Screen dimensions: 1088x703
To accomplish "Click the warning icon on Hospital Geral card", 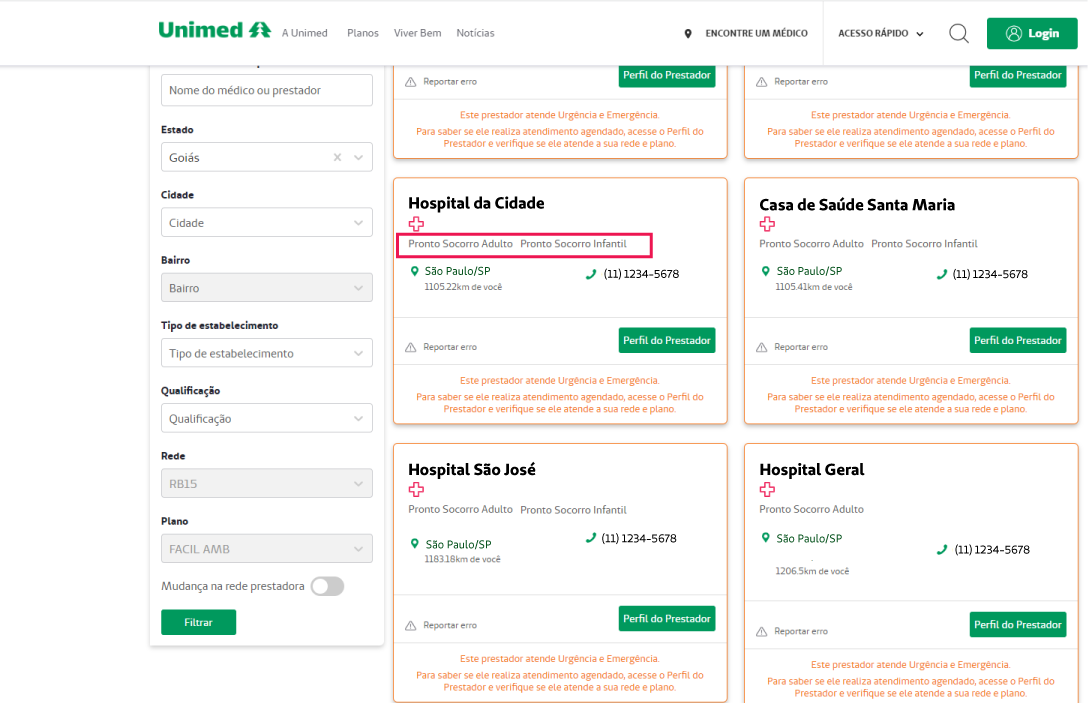I will (762, 632).
